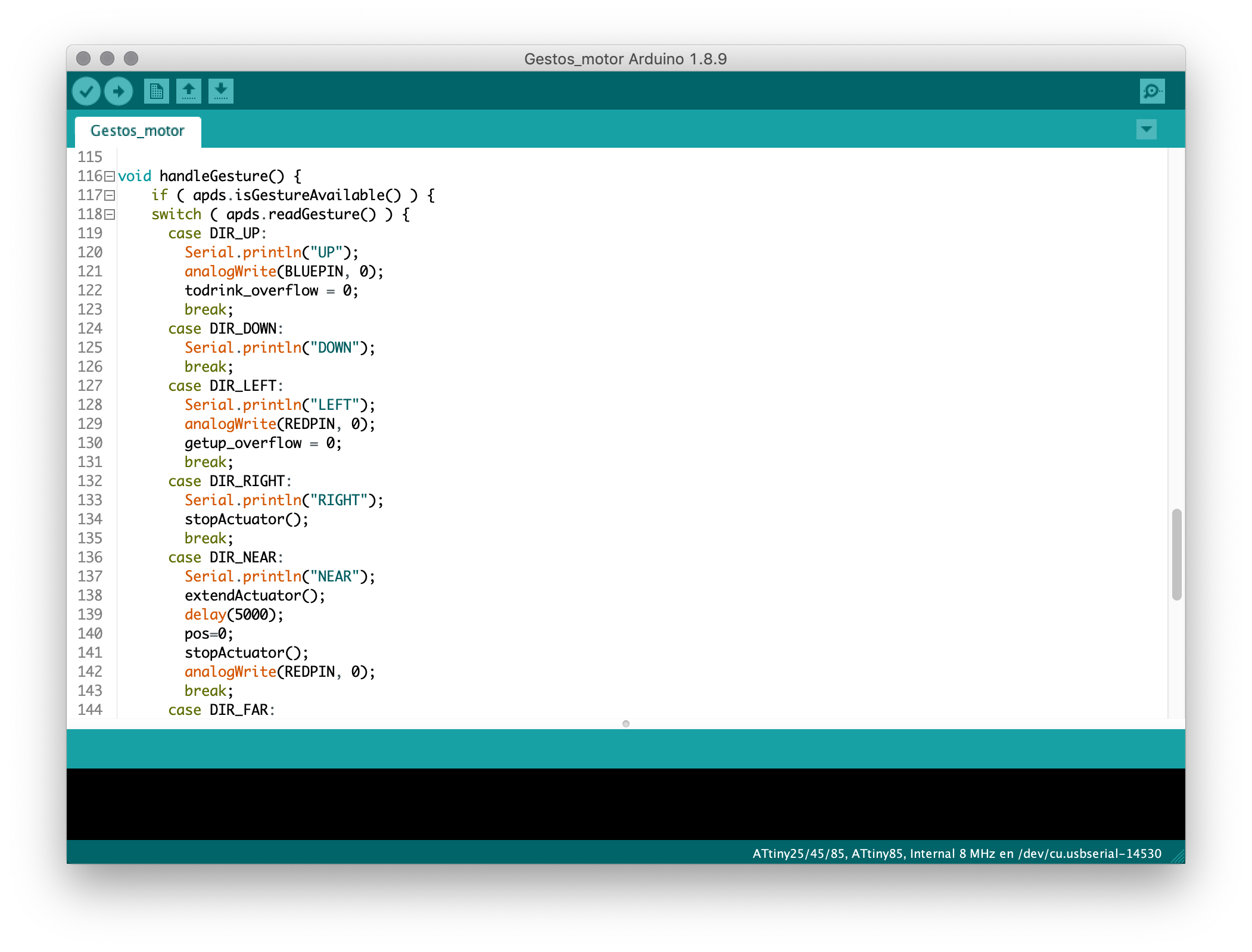Click the break; statement on line 135
The width and height of the screenshot is (1252, 952).
click(x=209, y=539)
